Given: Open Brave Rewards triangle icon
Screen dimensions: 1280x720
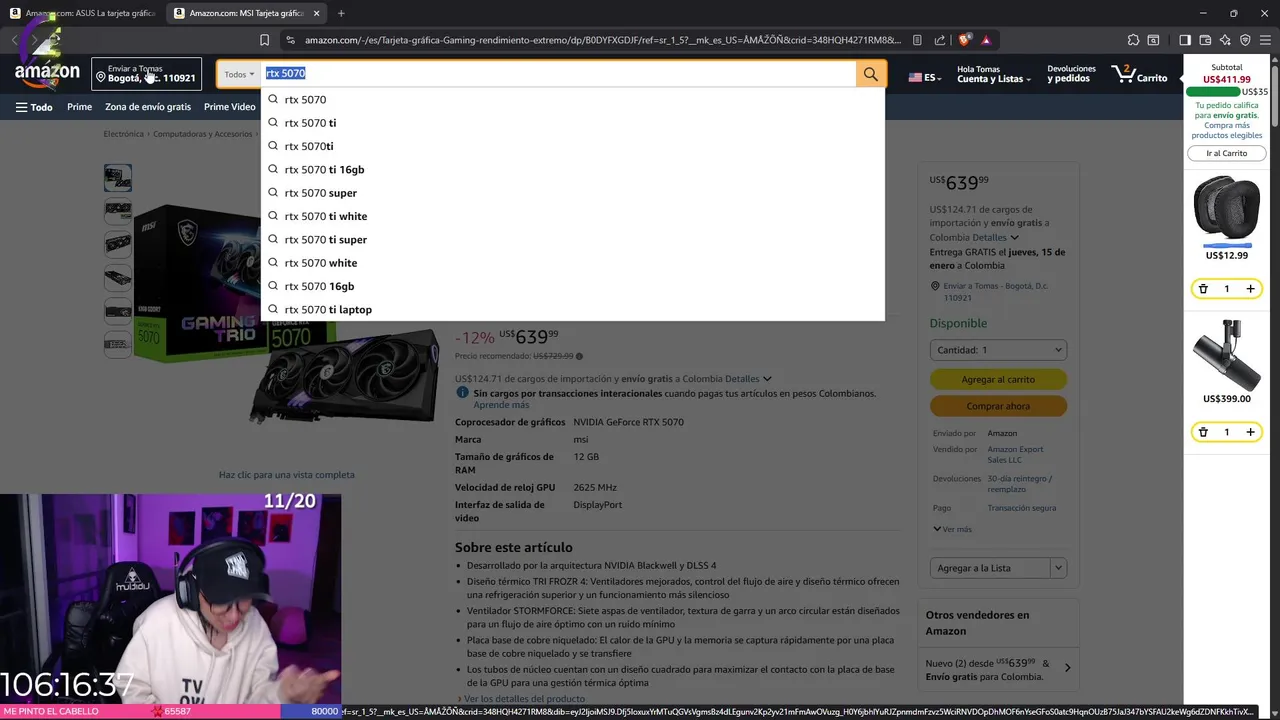Looking at the screenshot, I should pyautogui.click(x=986, y=40).
